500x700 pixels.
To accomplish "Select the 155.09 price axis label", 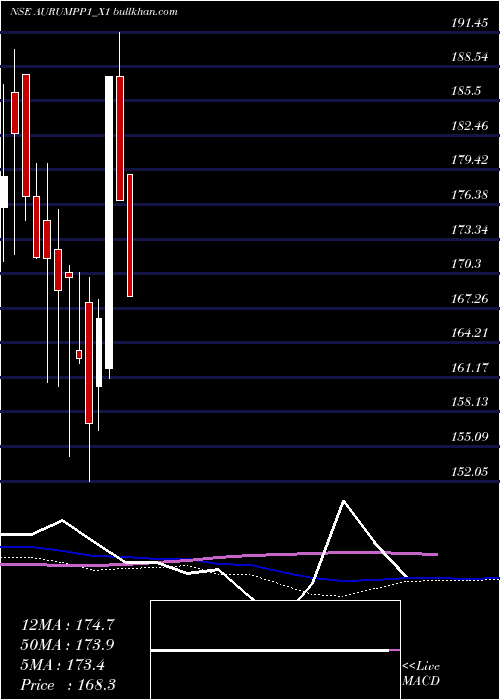I will tap(470, 436).
